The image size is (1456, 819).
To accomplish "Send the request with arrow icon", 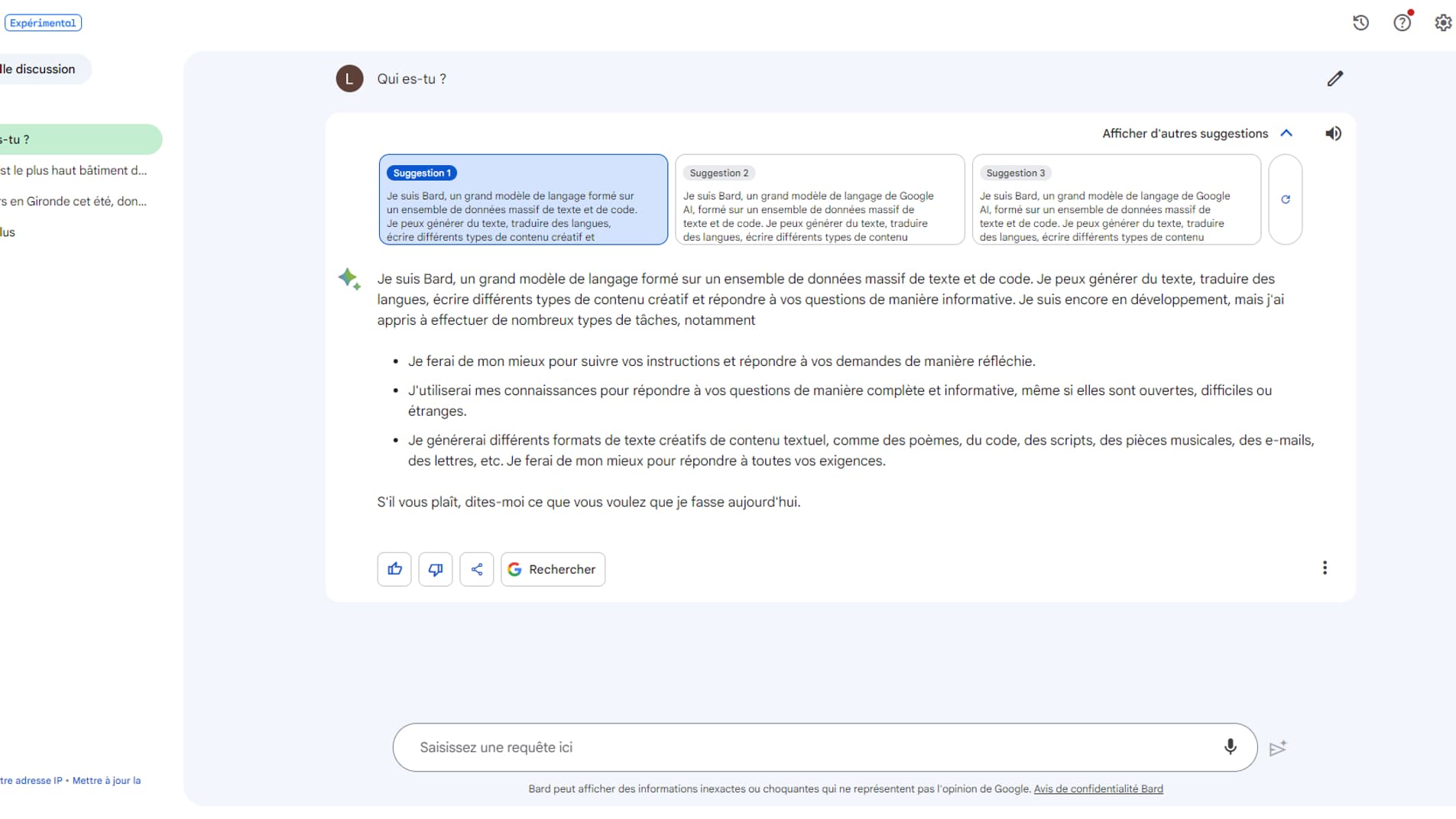I will (1278, 748).
